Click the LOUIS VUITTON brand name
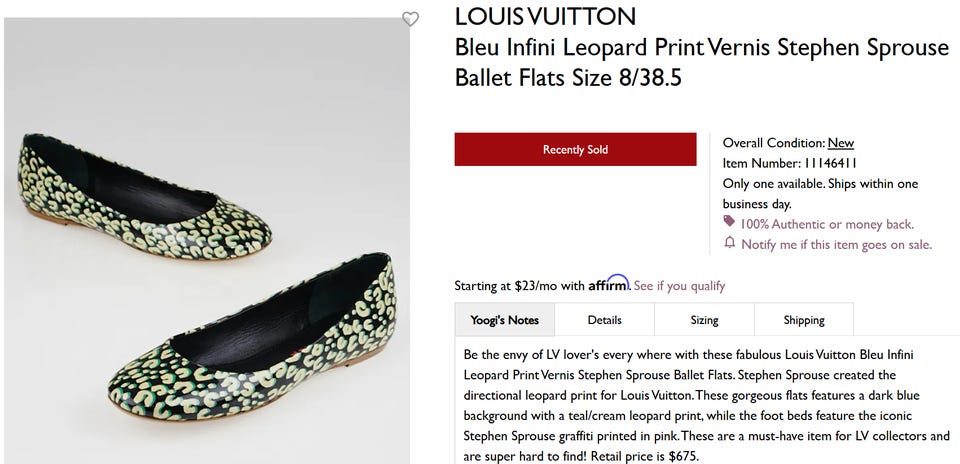Image resolution: width=960 pixels, height=464 pixels. tap(545, 16)
